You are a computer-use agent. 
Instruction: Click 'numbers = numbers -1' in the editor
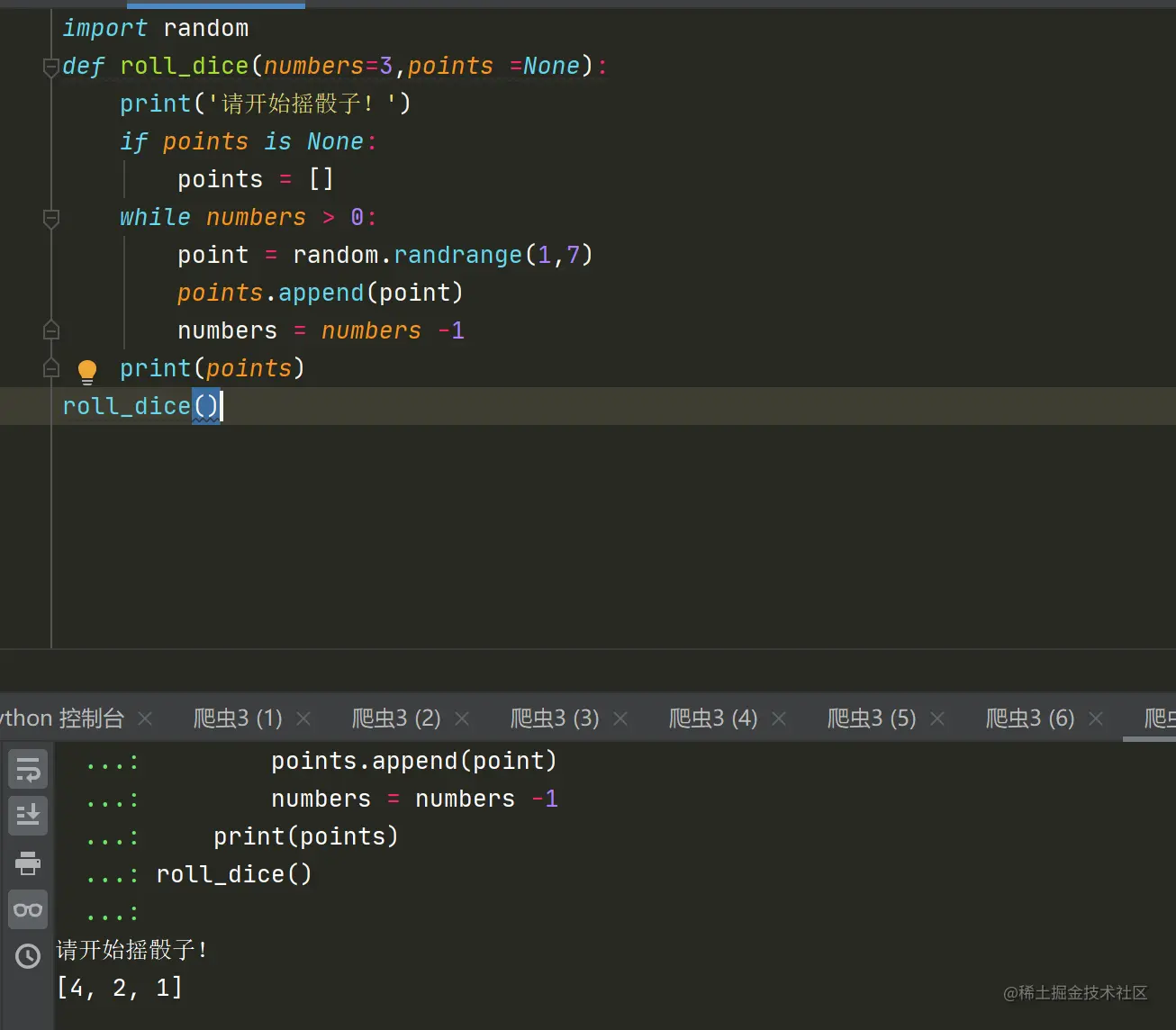321,331
